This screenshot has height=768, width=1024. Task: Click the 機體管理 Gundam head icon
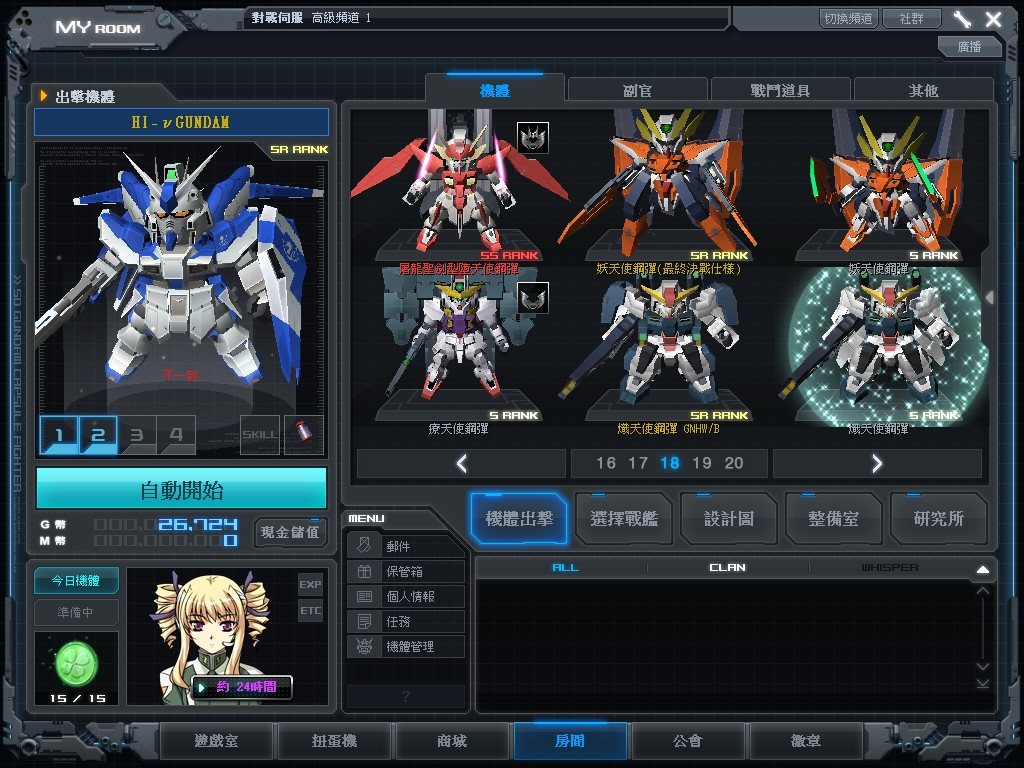click(x=364, y=646)
